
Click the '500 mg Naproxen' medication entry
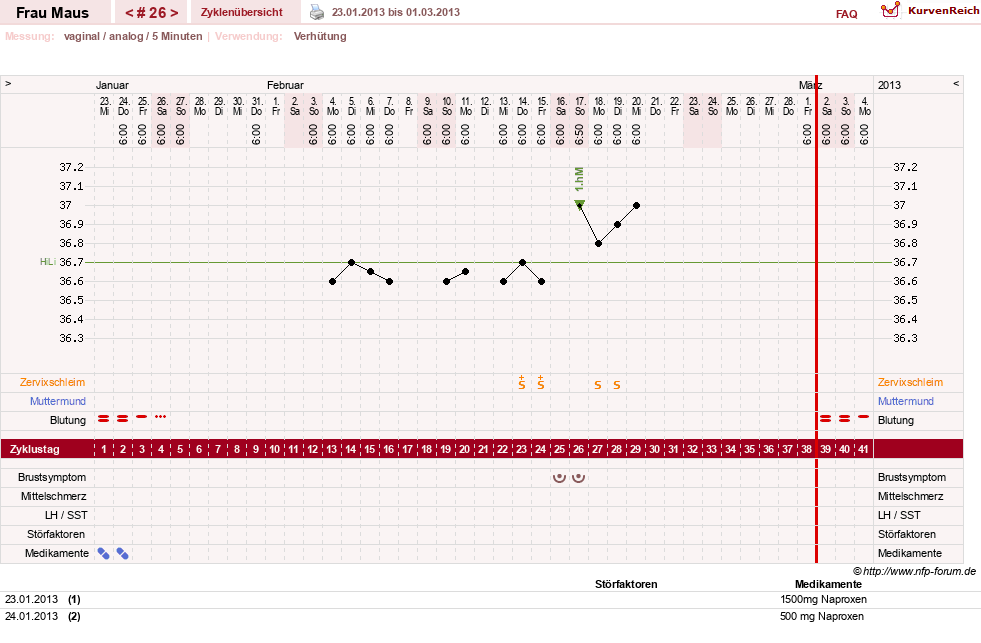[821, 616]
